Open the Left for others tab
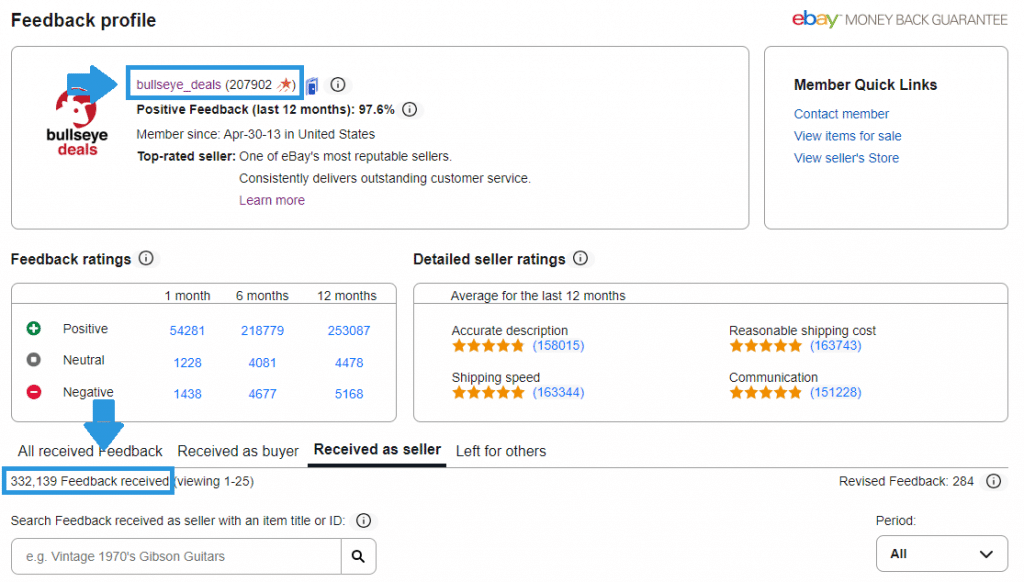 coord(501,451)
